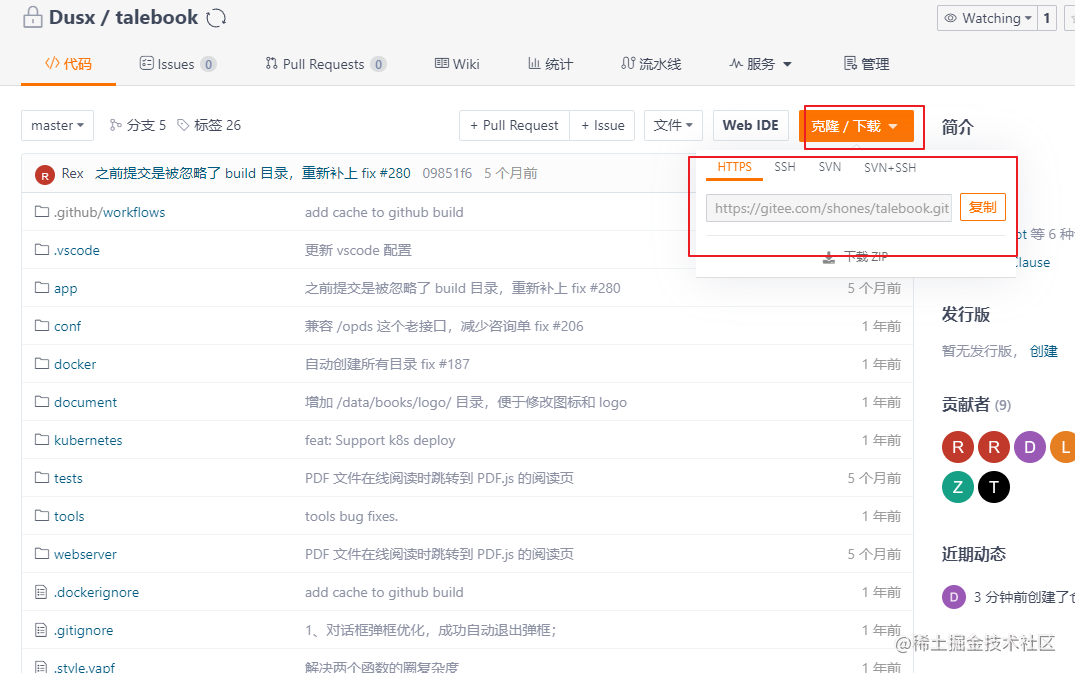
Task: Open the master branch dropdown
Action: (58, 125)
